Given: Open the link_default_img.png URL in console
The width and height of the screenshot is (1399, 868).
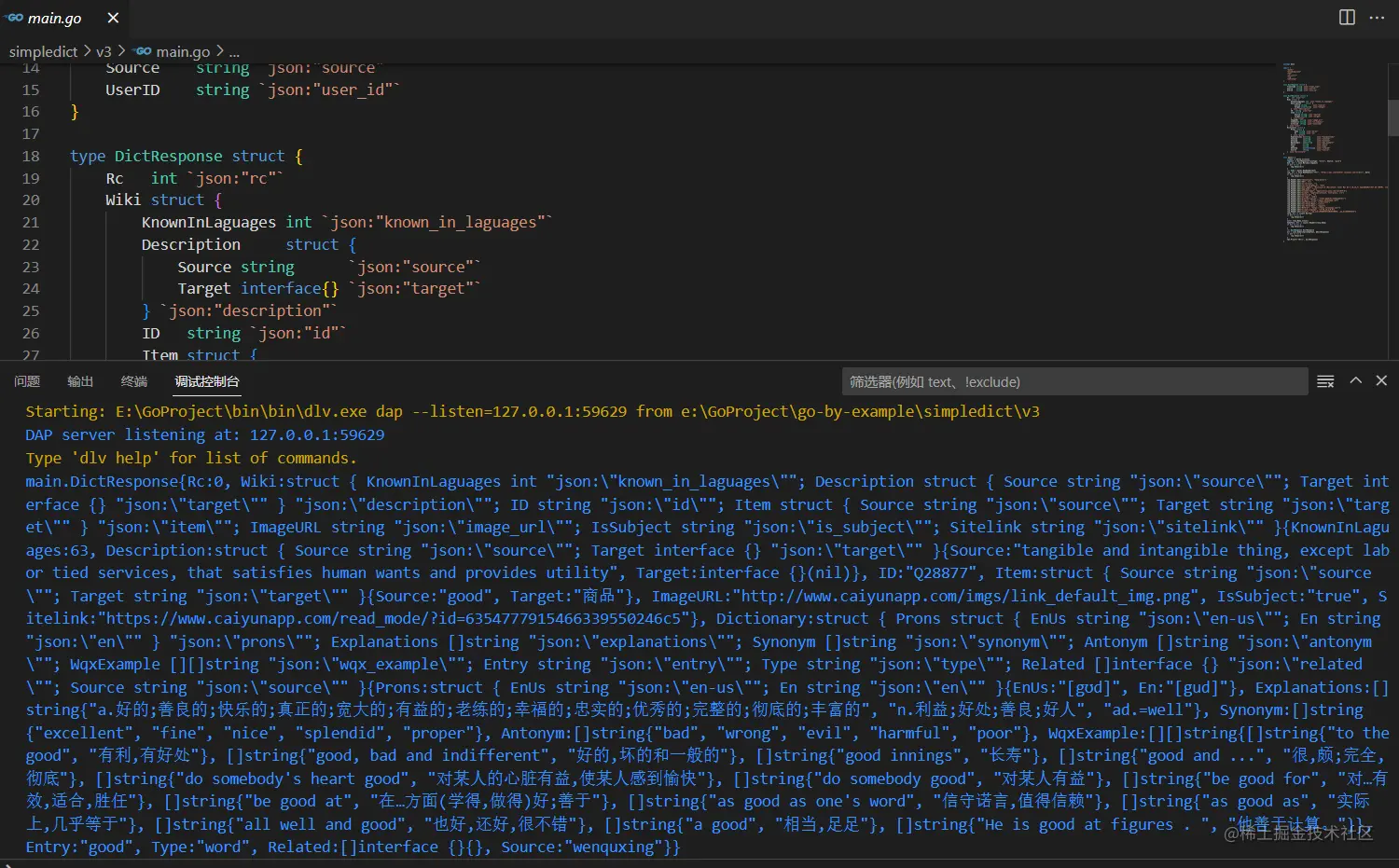Looking at the screenshot, I should pyautogui.click(x=966, y=596).
